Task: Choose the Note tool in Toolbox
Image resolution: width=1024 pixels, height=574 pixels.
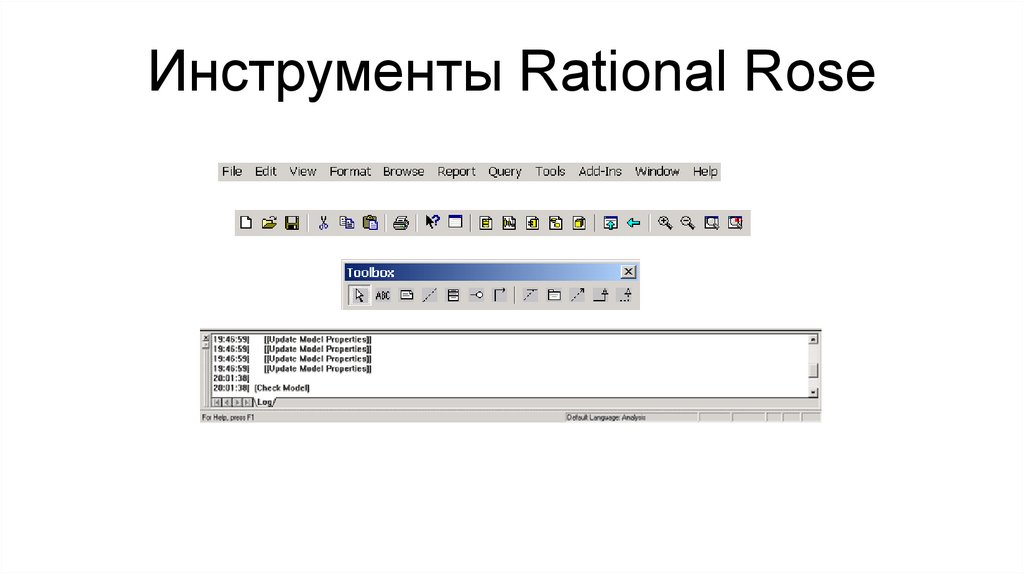Action: coord(406,295)
